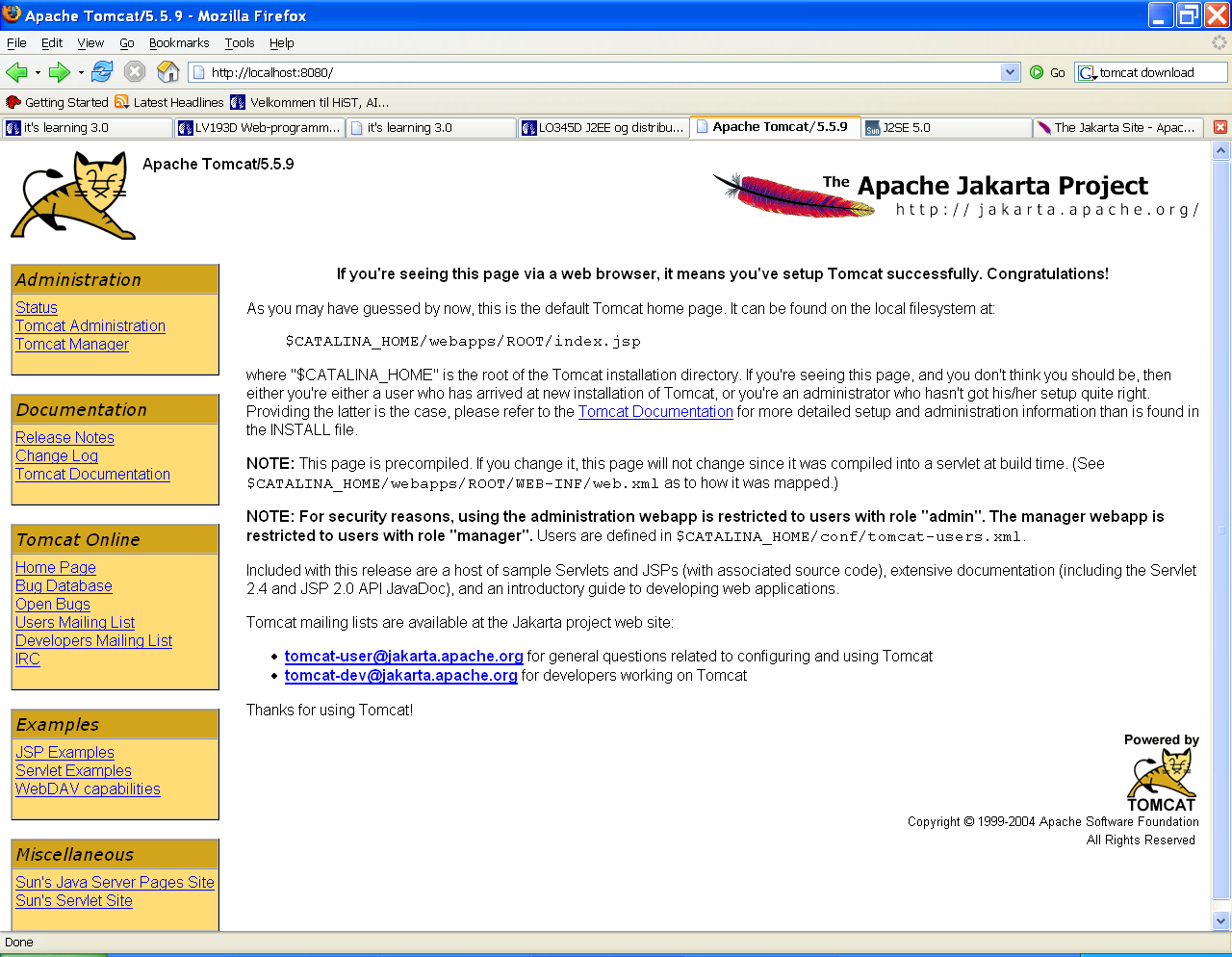This screenshot has width=1232, height=957.
Task: Click the green Go button icon
Action: coord(1037,72)
